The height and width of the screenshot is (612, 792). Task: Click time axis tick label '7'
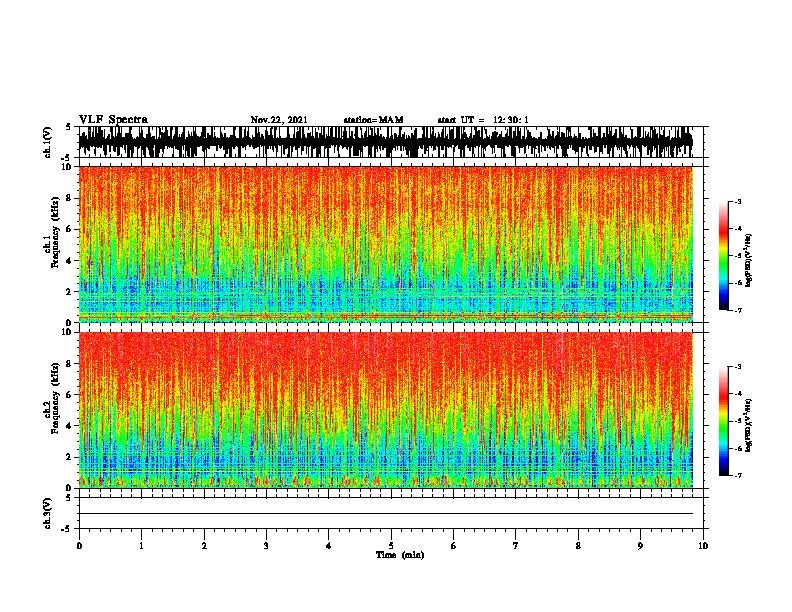516,545
